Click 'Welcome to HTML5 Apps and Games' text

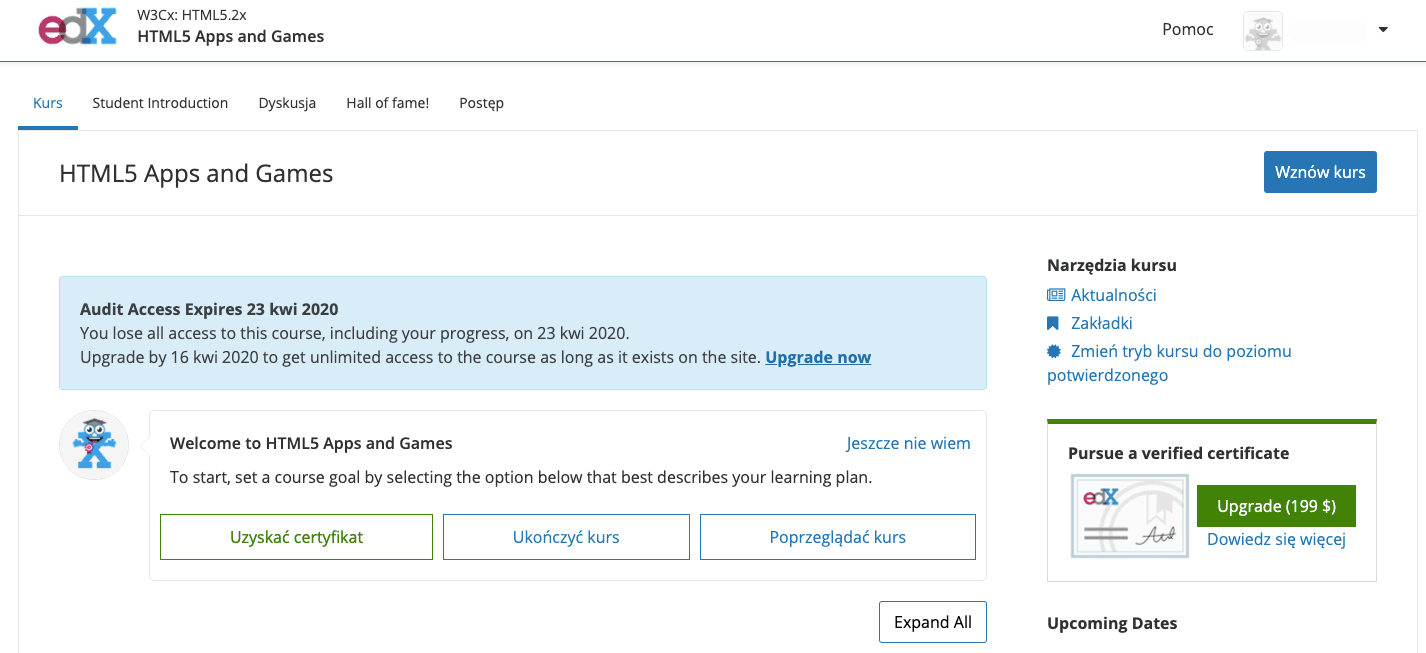point(311,443)
